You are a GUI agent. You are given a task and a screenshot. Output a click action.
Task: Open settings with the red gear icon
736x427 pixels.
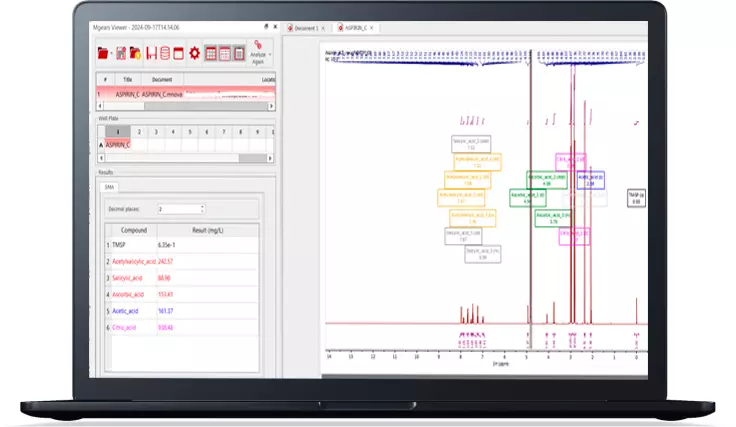[194, 53]
